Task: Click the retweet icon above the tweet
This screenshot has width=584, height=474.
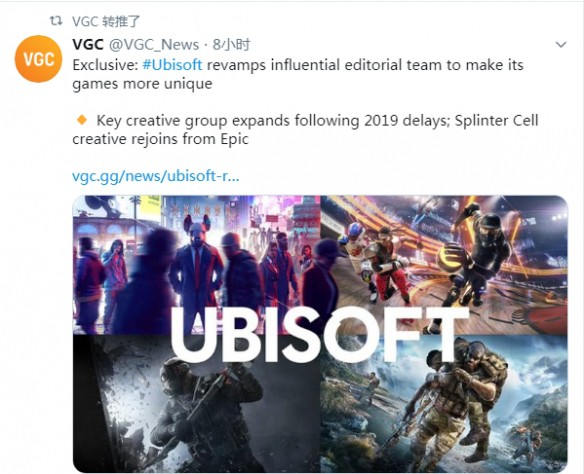Action: pos(56,21)
